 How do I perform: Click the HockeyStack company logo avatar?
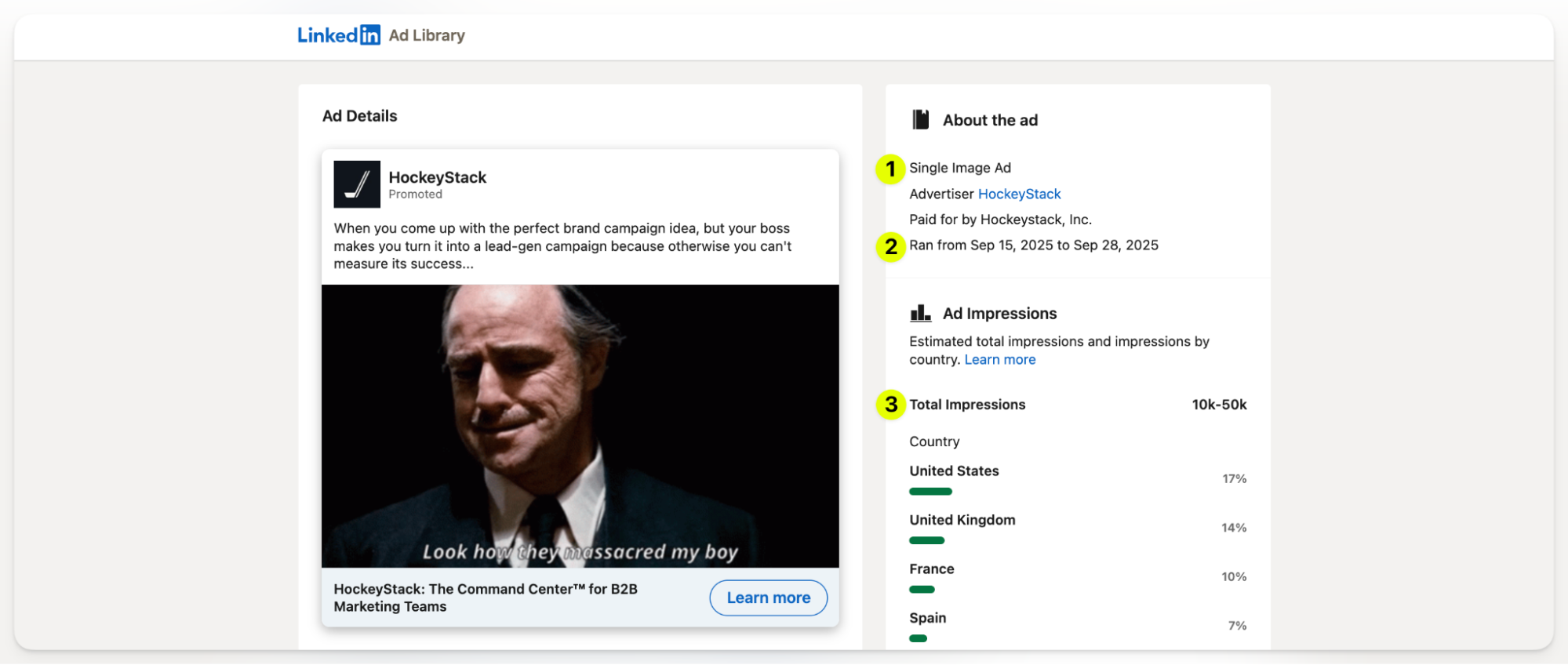pyautogui.click(x=357, y=184)
